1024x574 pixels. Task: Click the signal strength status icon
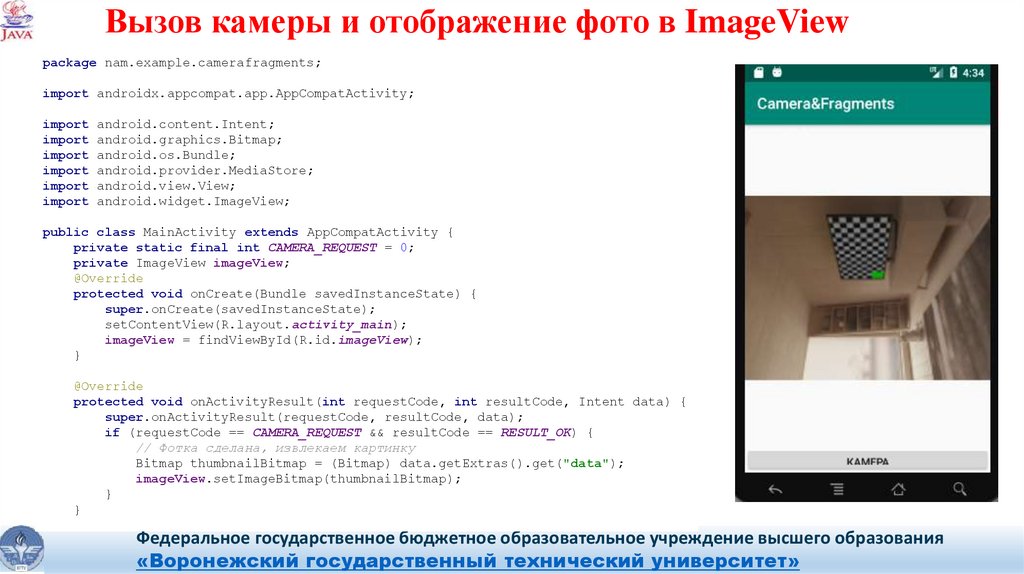coord(936,73)
